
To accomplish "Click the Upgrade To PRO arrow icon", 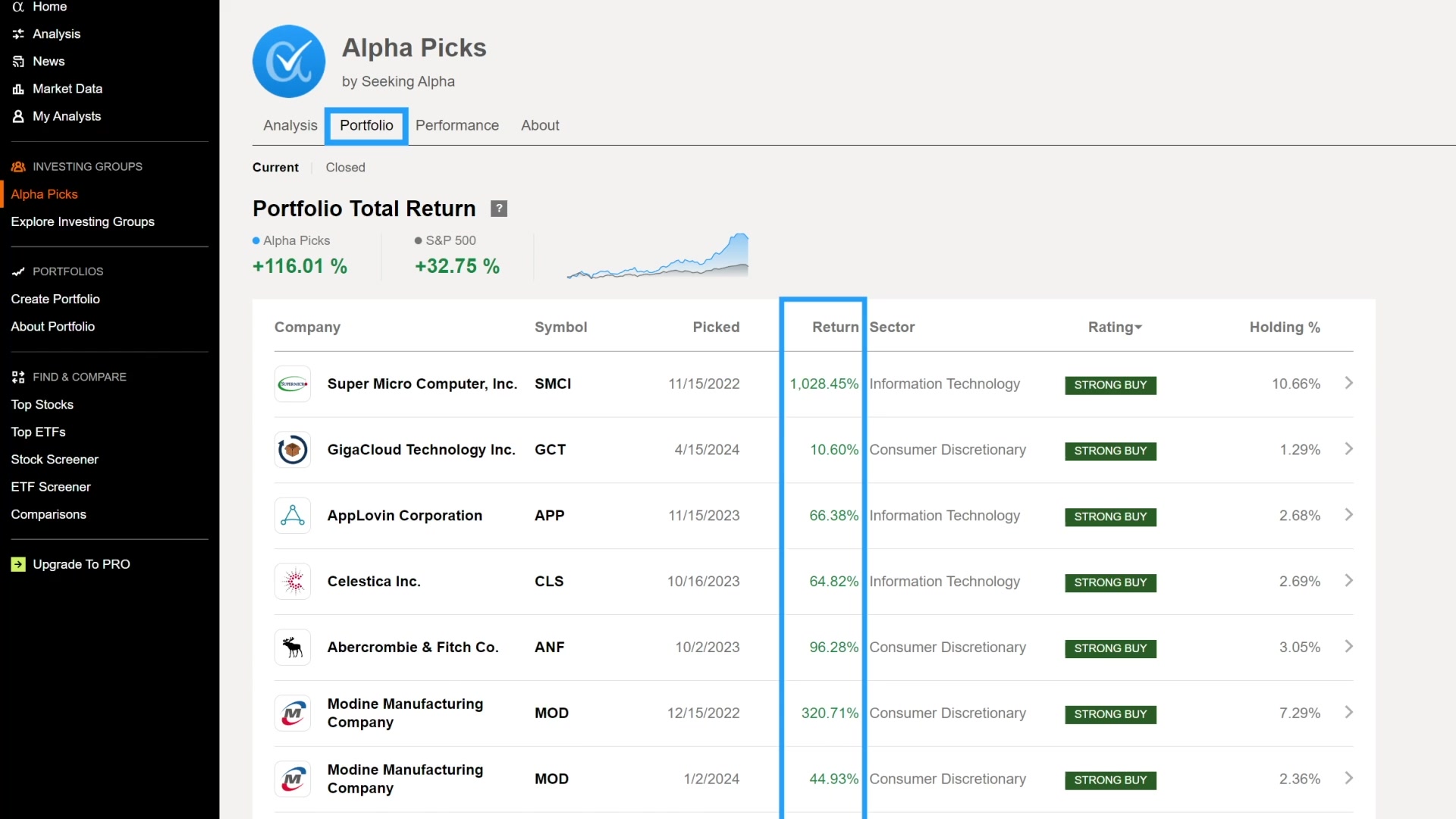I will click(18, 564).
